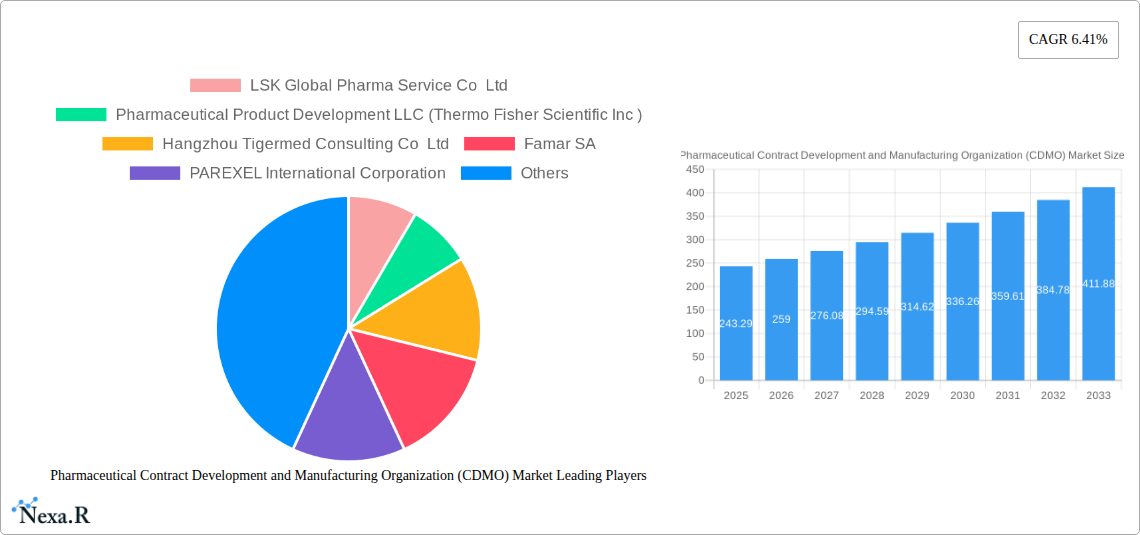Toggle the LSK Global Pharma legend swatch
Image resolution: width=1140 pixels, height=535 pixels.
(215, 86)
